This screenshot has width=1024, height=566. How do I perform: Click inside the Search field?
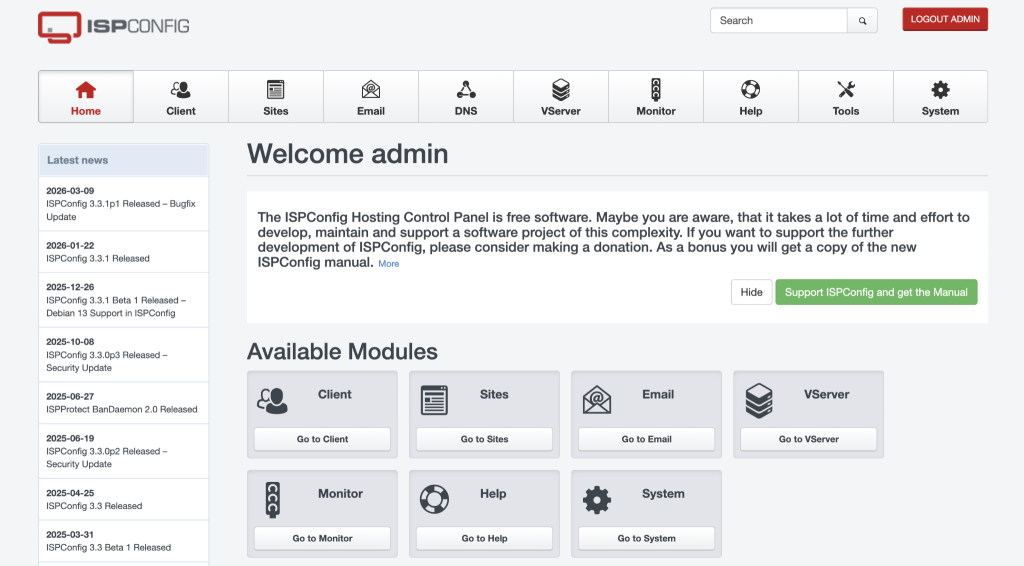(778, 21)
